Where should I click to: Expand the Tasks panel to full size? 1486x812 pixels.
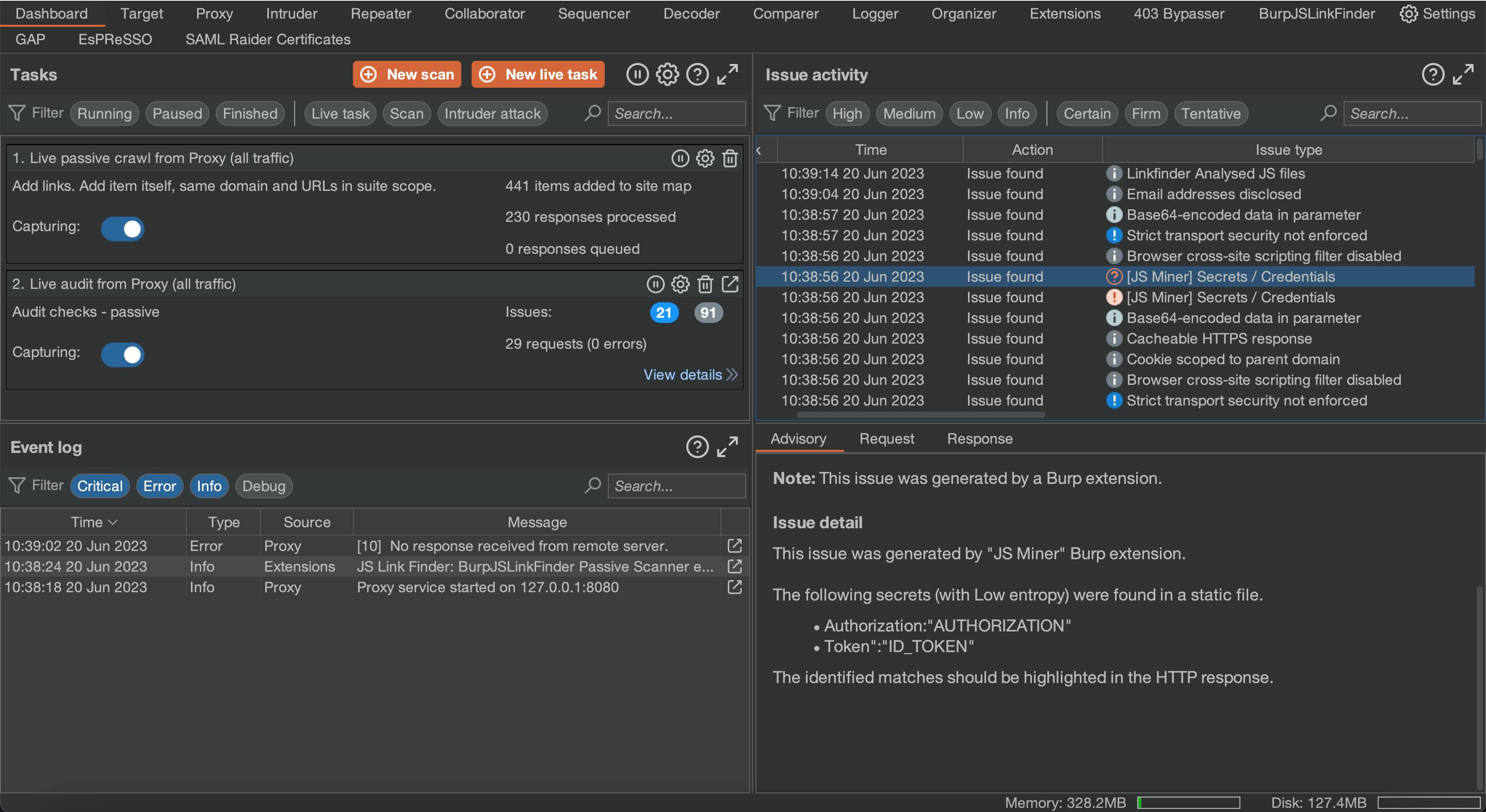tap(727, 74)
